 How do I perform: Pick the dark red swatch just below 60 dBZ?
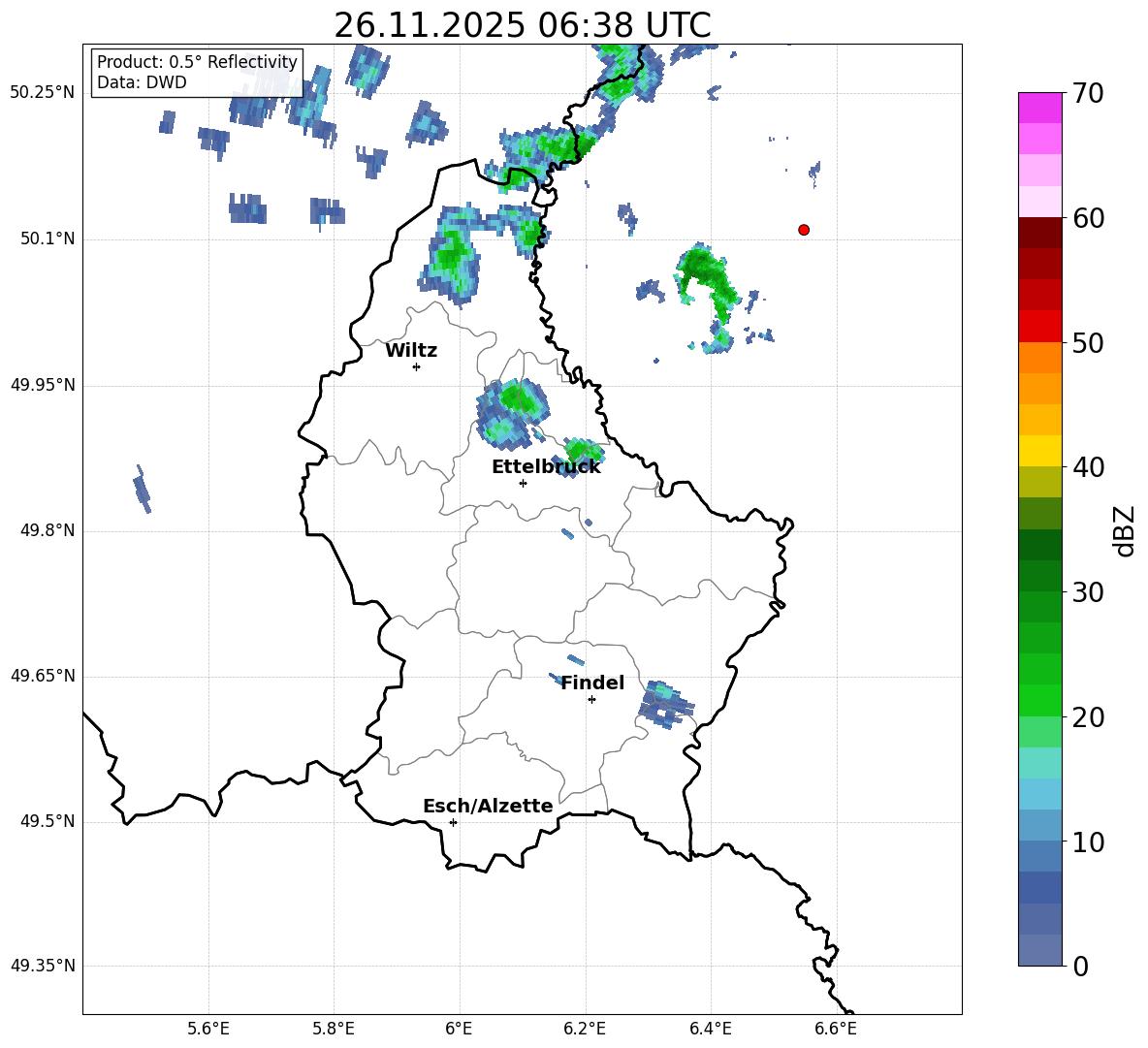coord(1039,233)
